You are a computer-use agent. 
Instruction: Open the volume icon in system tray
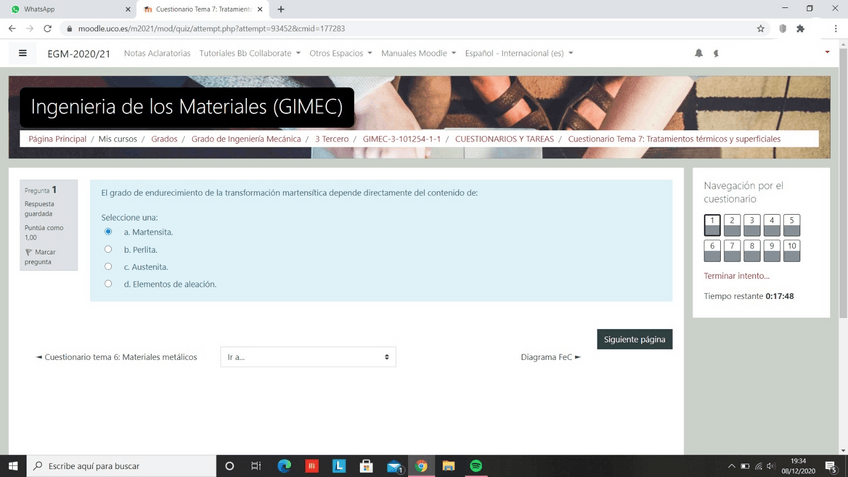(771, 466)
